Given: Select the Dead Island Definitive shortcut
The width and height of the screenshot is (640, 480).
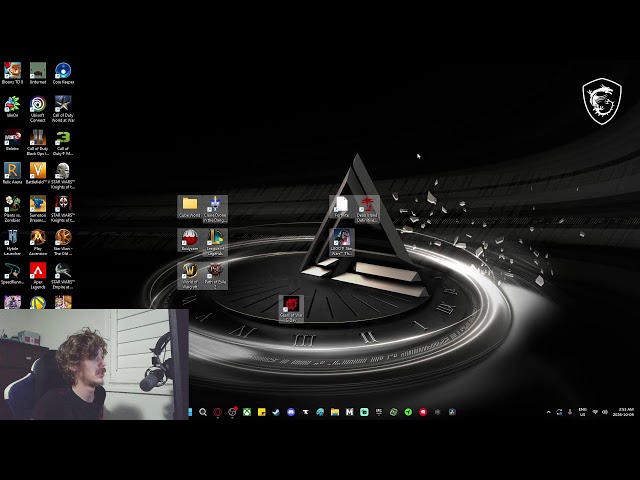Looking at the screenshot, I should click(x=367, y=209).
